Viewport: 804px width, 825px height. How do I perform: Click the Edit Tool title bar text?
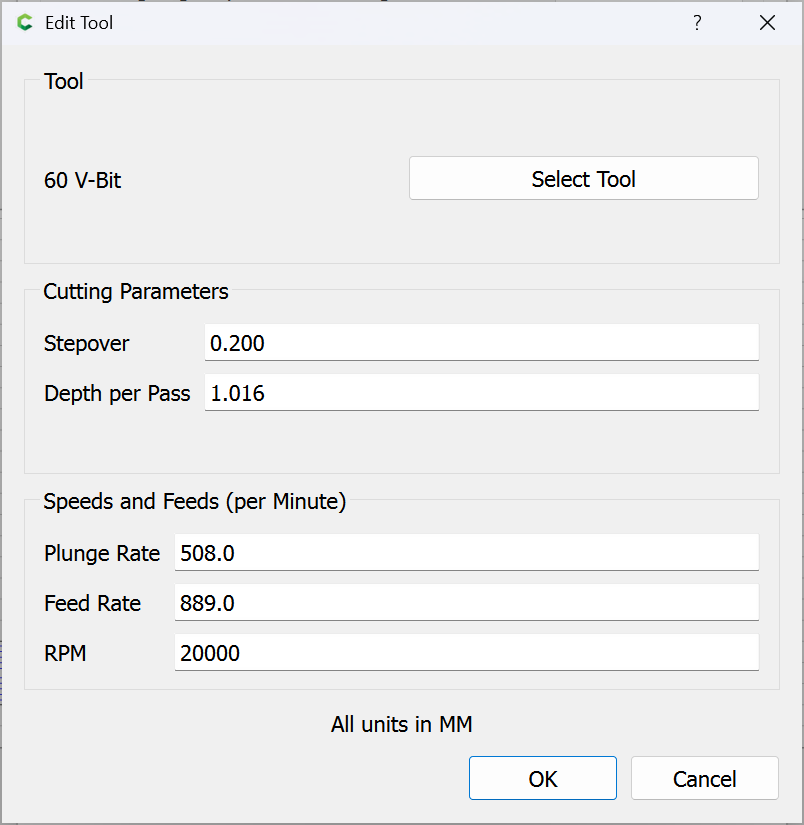pyautogui.click(x=79, y=23)
